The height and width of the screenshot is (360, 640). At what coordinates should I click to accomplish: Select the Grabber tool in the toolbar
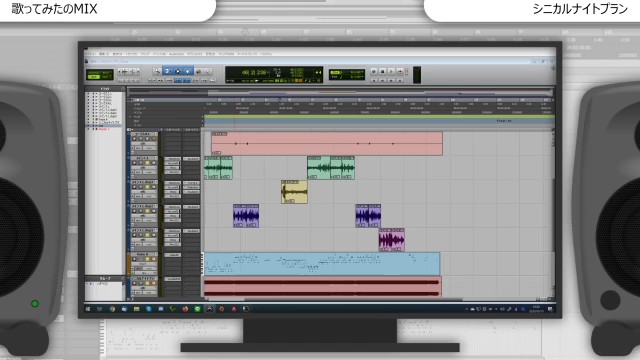coord(187,71)
